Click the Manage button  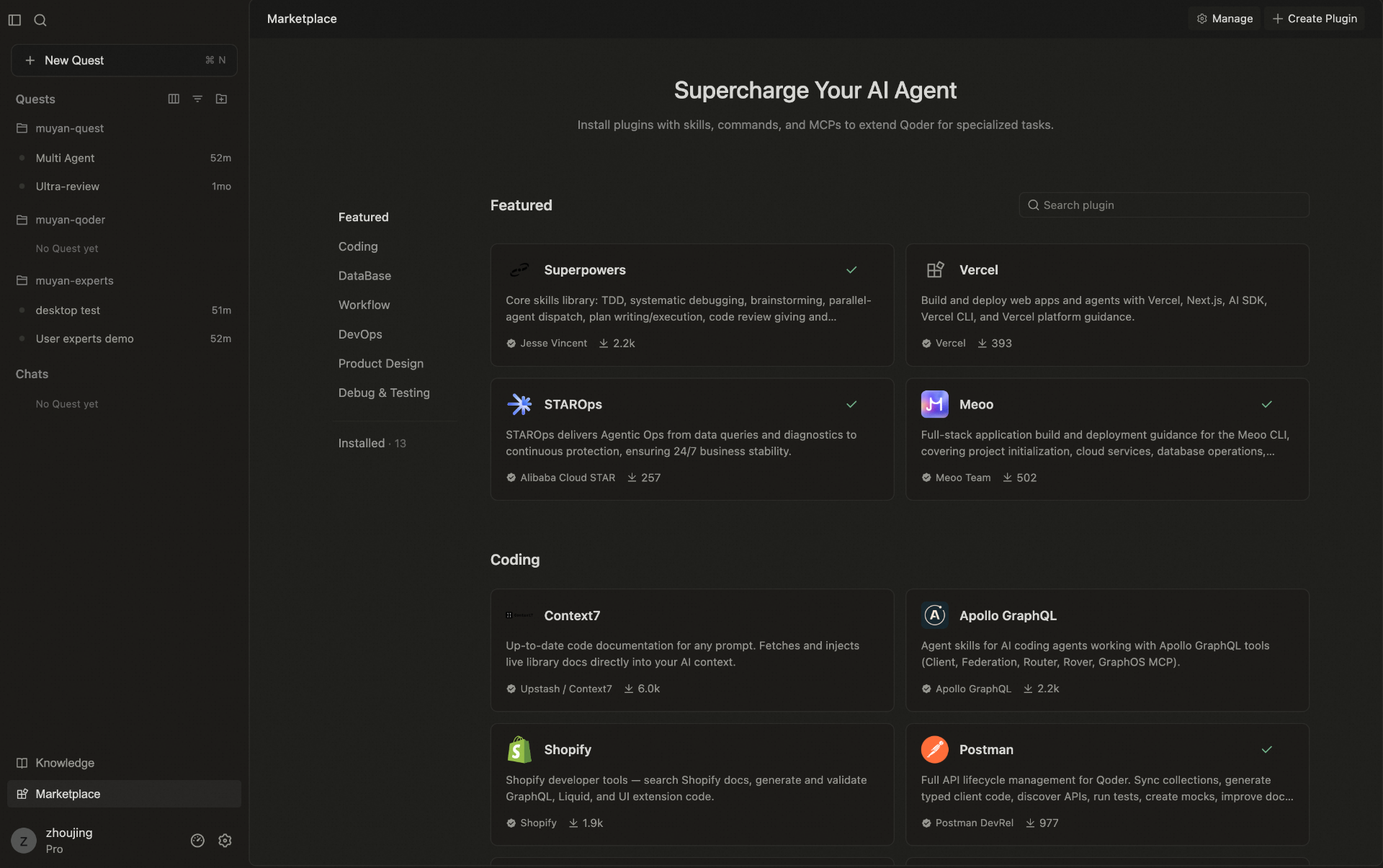pyautogui.click(x=1225, y=19)
